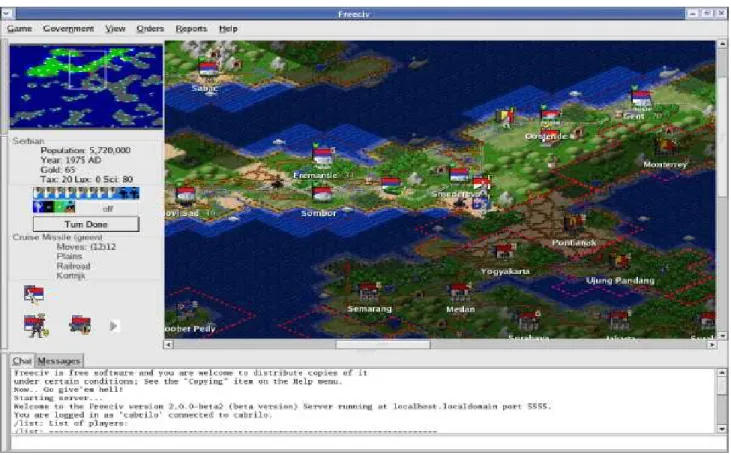Click the 'You are logged in as' chat line

tap(143, 415)
